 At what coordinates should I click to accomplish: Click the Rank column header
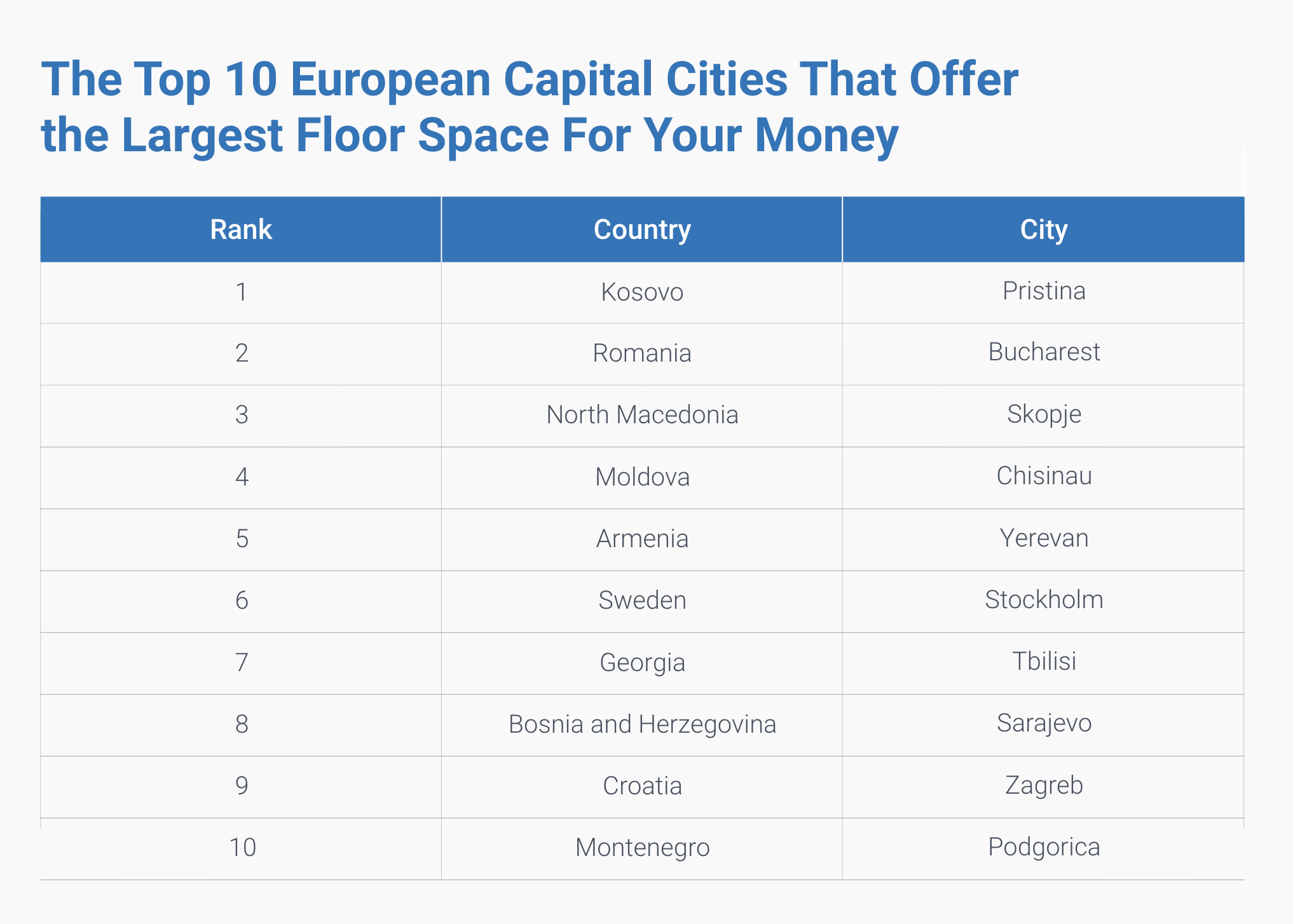click(241, 229)
